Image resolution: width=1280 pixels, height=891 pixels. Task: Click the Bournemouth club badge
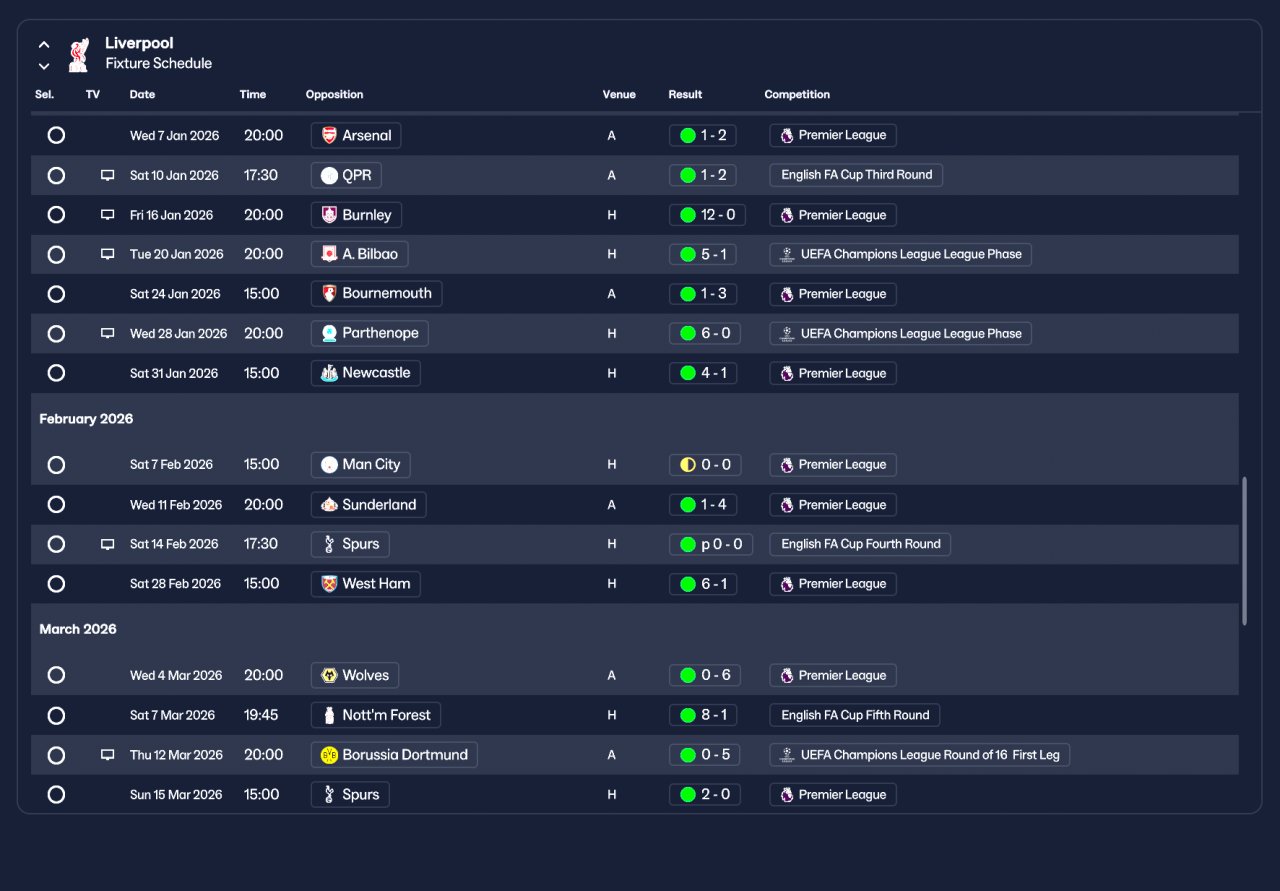click(329, 294)
